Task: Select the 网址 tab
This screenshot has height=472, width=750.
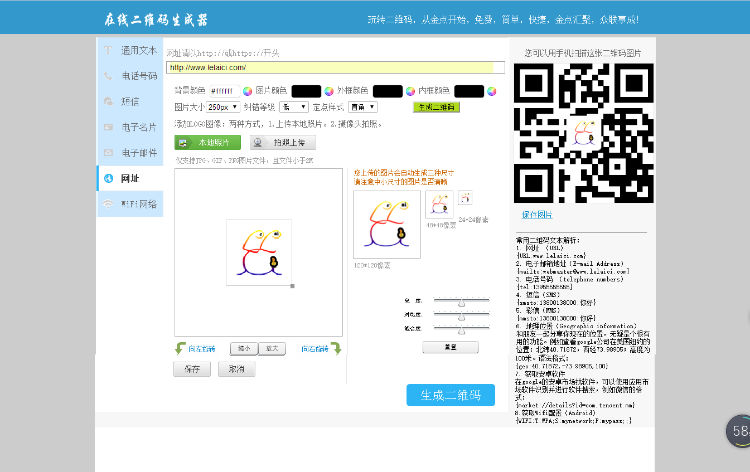Action: click(x=131, y=178)
